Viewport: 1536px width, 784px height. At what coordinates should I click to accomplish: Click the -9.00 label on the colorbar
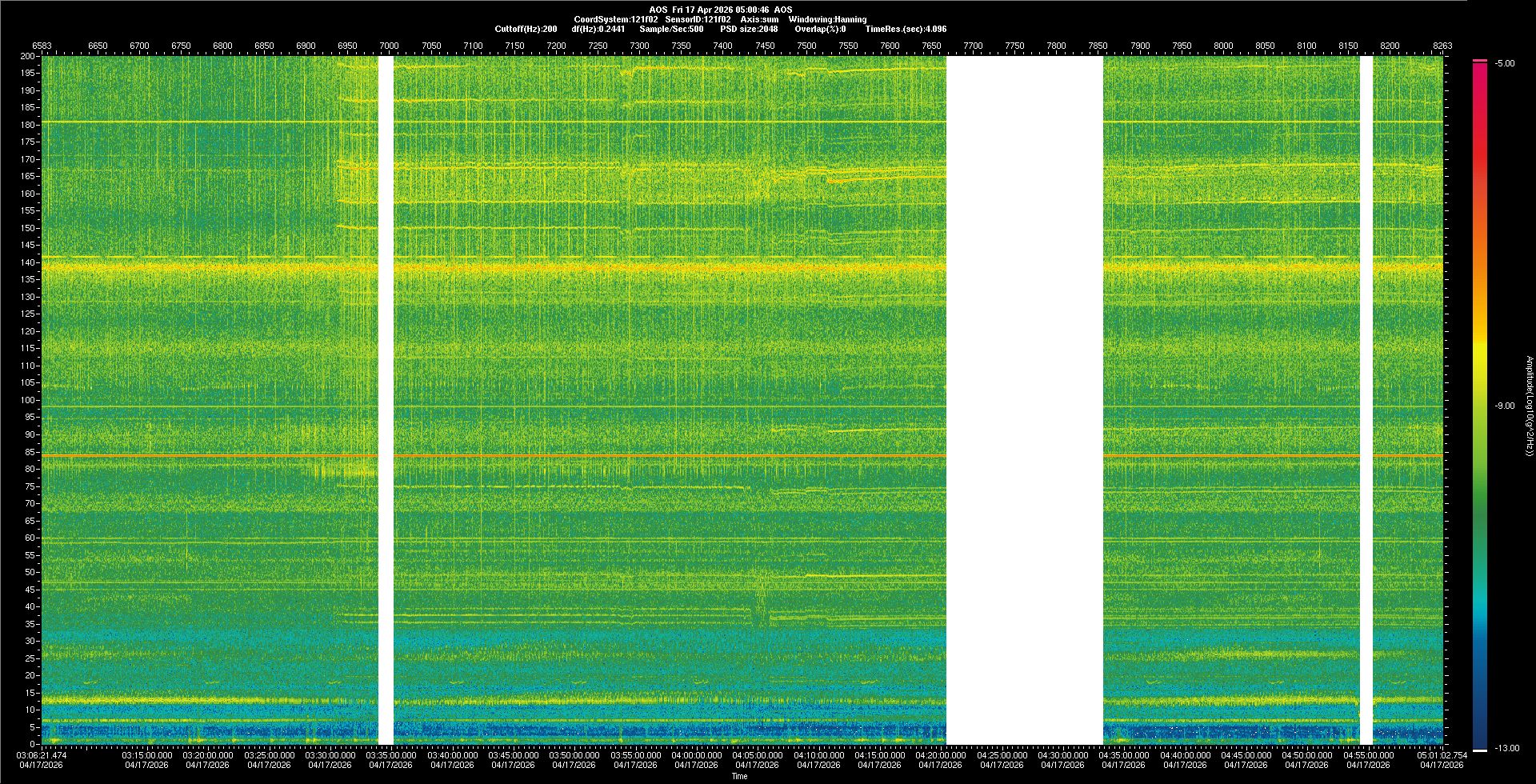(1504, 406)
